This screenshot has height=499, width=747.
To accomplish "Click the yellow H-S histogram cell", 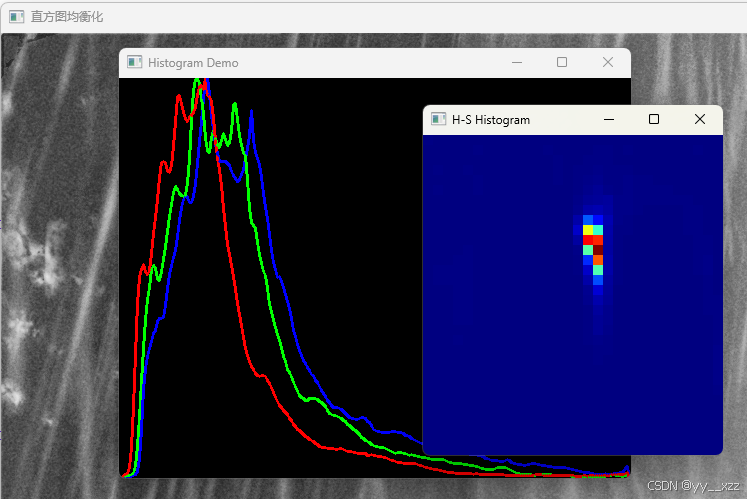I will pos(588,230).
